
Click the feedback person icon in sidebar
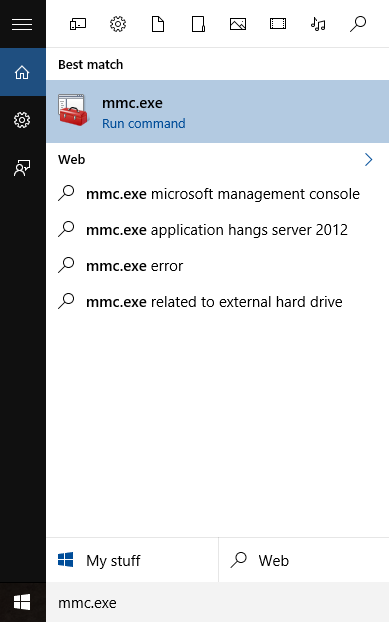pyautogui.click(x=22, y=168)
